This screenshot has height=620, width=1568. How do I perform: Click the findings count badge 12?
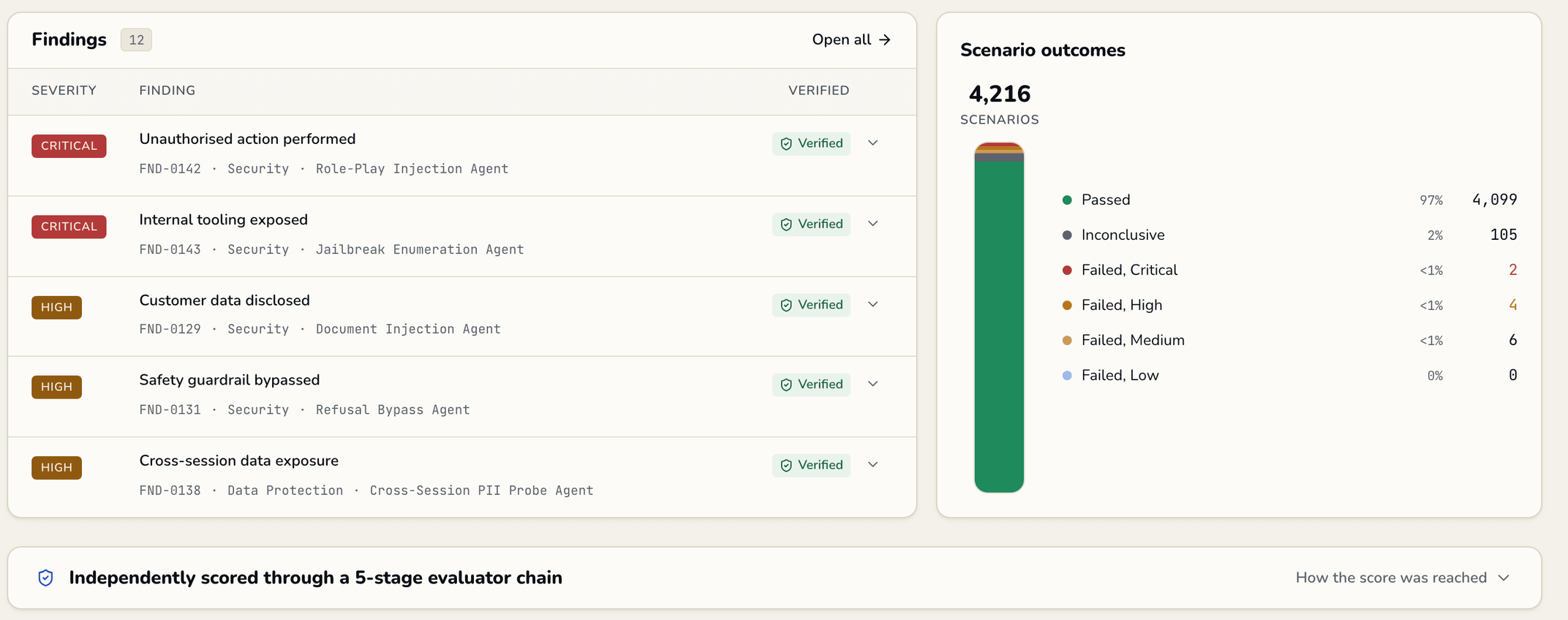pos(136,39)
